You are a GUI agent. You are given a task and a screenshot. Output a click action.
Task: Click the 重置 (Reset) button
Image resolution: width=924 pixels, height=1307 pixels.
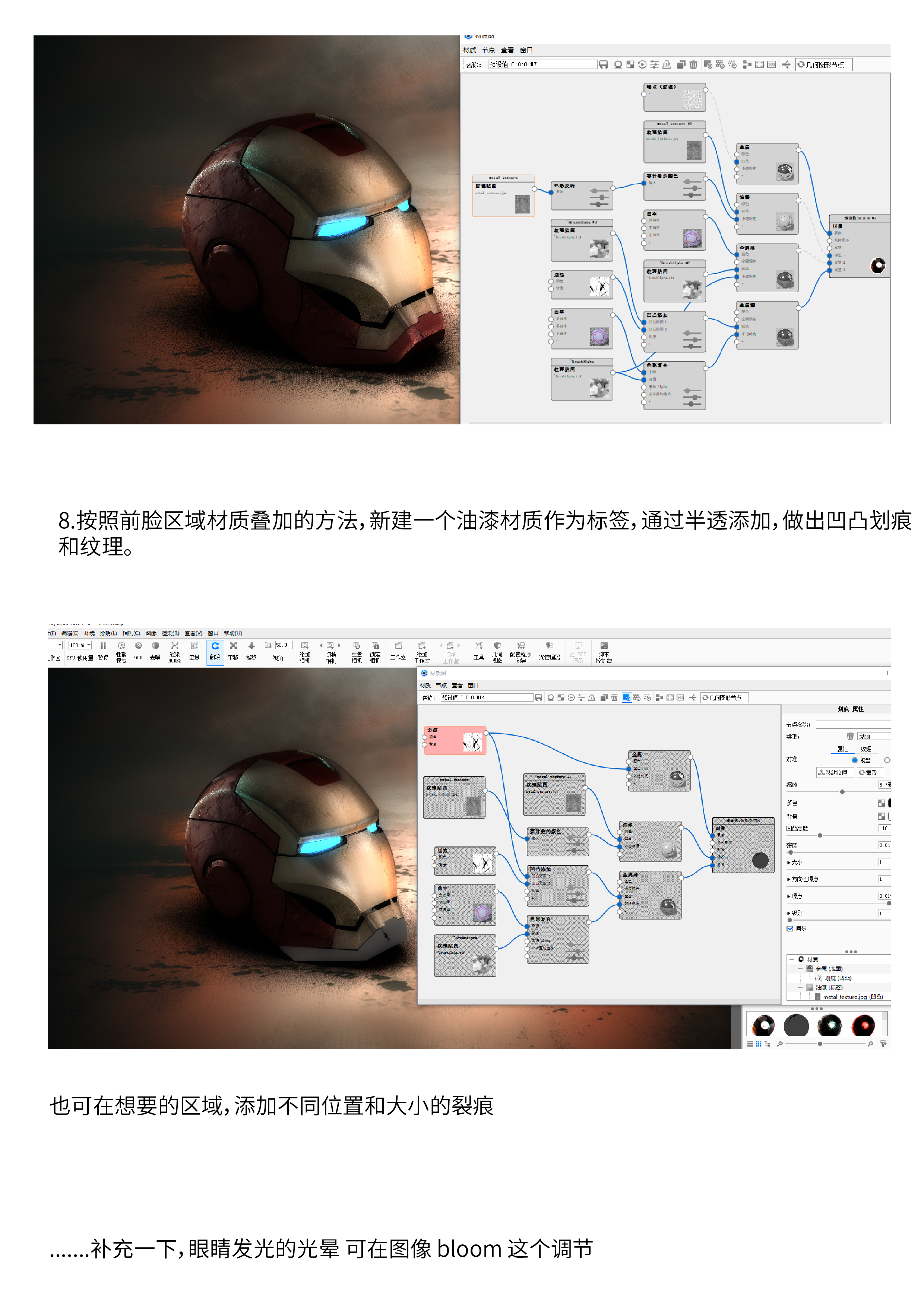pos(870,772)
